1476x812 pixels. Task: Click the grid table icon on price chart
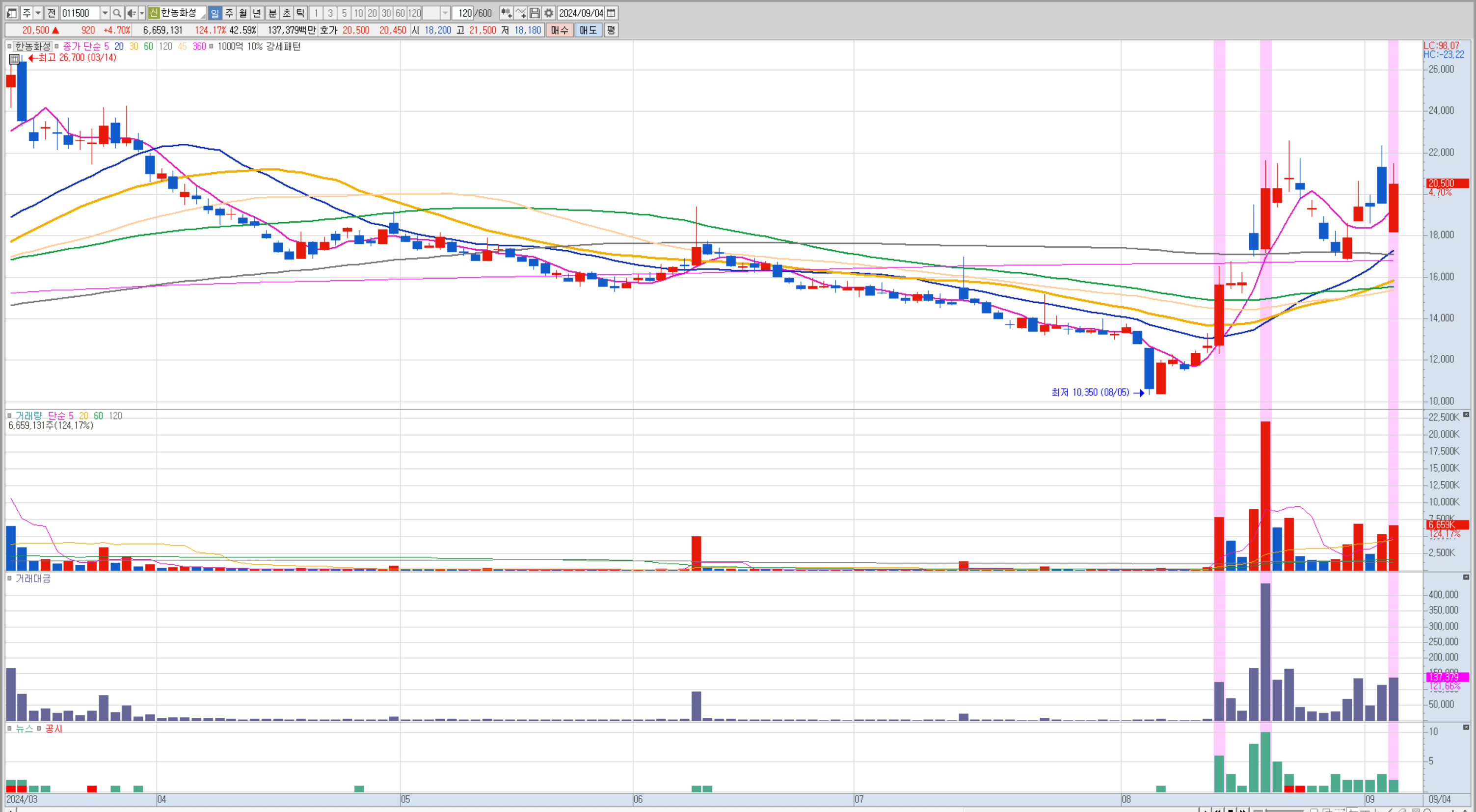pyautogui.click(x=14, y=58)
